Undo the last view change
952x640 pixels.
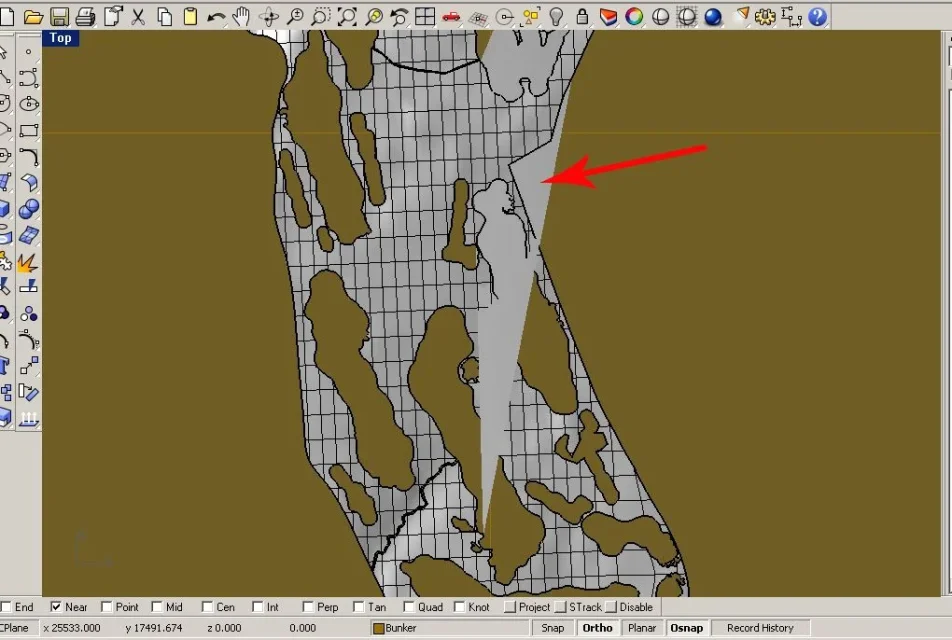coord(399,16)
